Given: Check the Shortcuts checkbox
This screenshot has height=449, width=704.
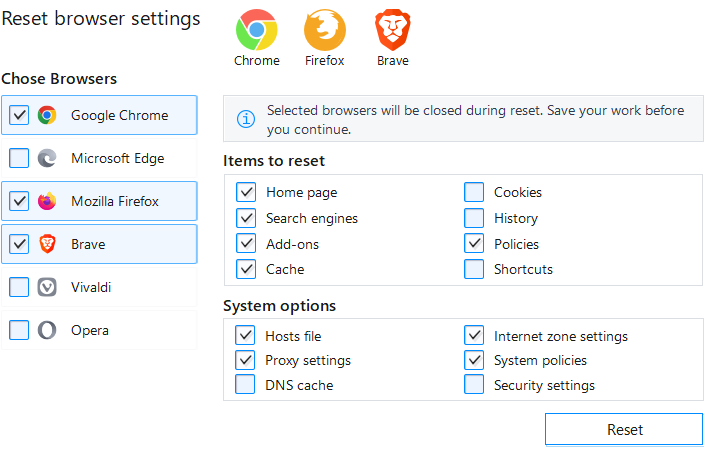Looking at the screenshot, I should coord(474,269).
